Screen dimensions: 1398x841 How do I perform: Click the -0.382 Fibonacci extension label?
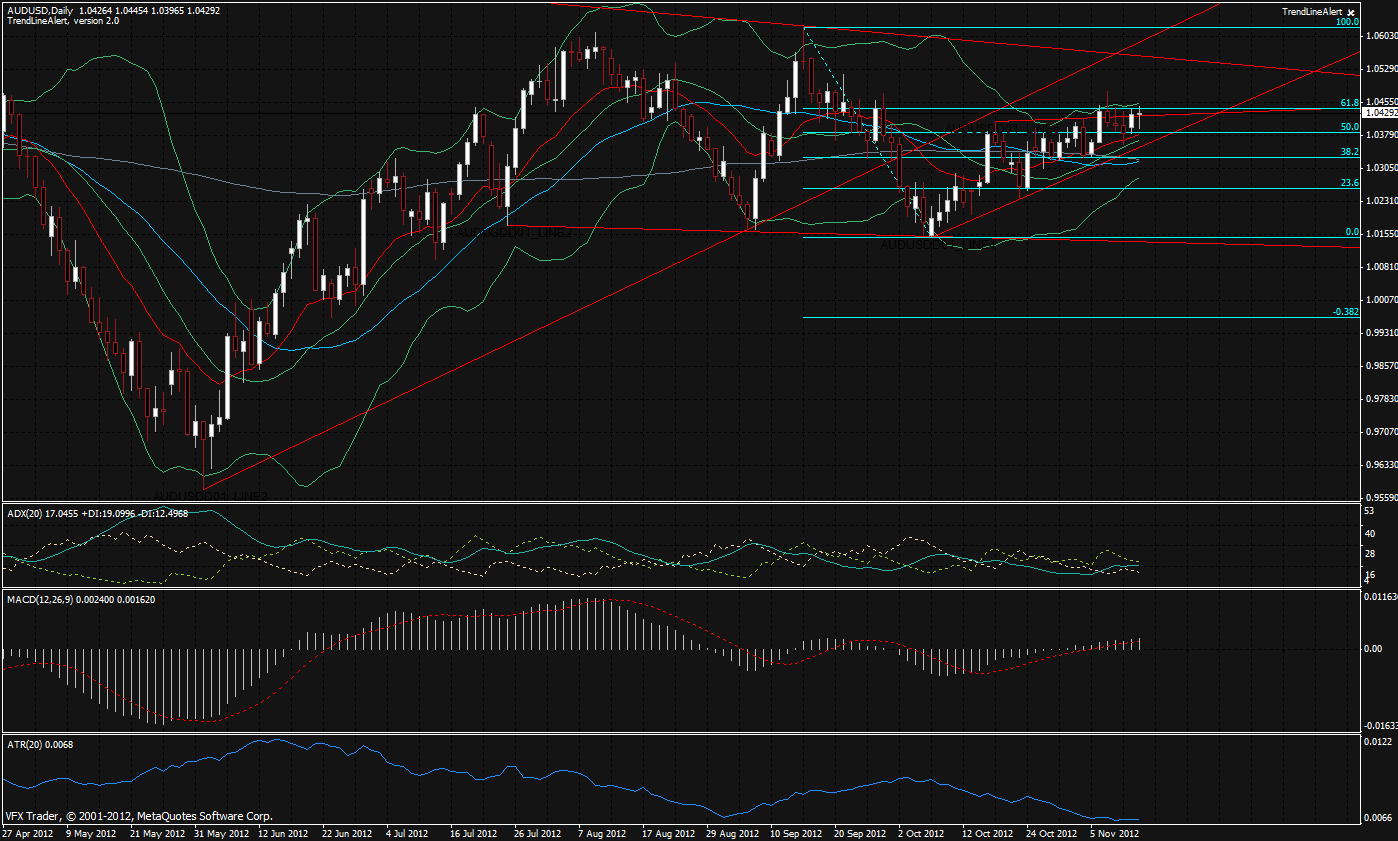[1345, 312]
